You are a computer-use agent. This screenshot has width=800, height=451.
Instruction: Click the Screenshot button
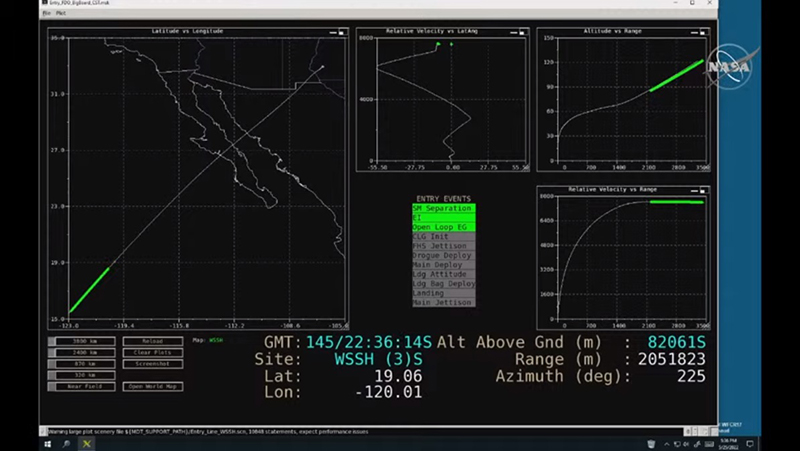click(153, 364)
